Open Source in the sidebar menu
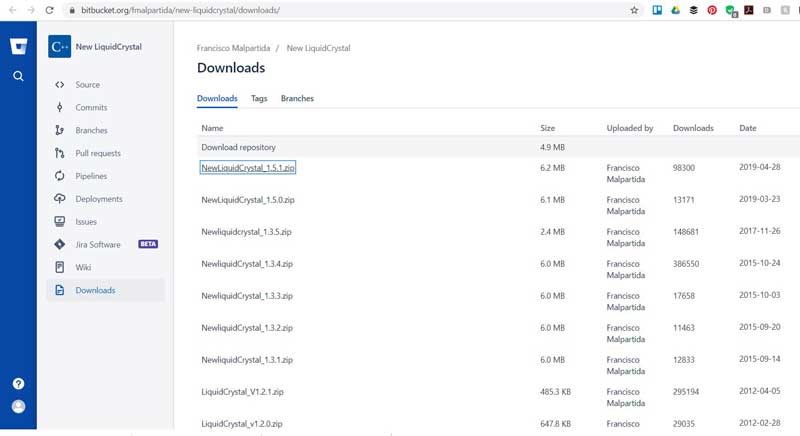 pos(88,85)
